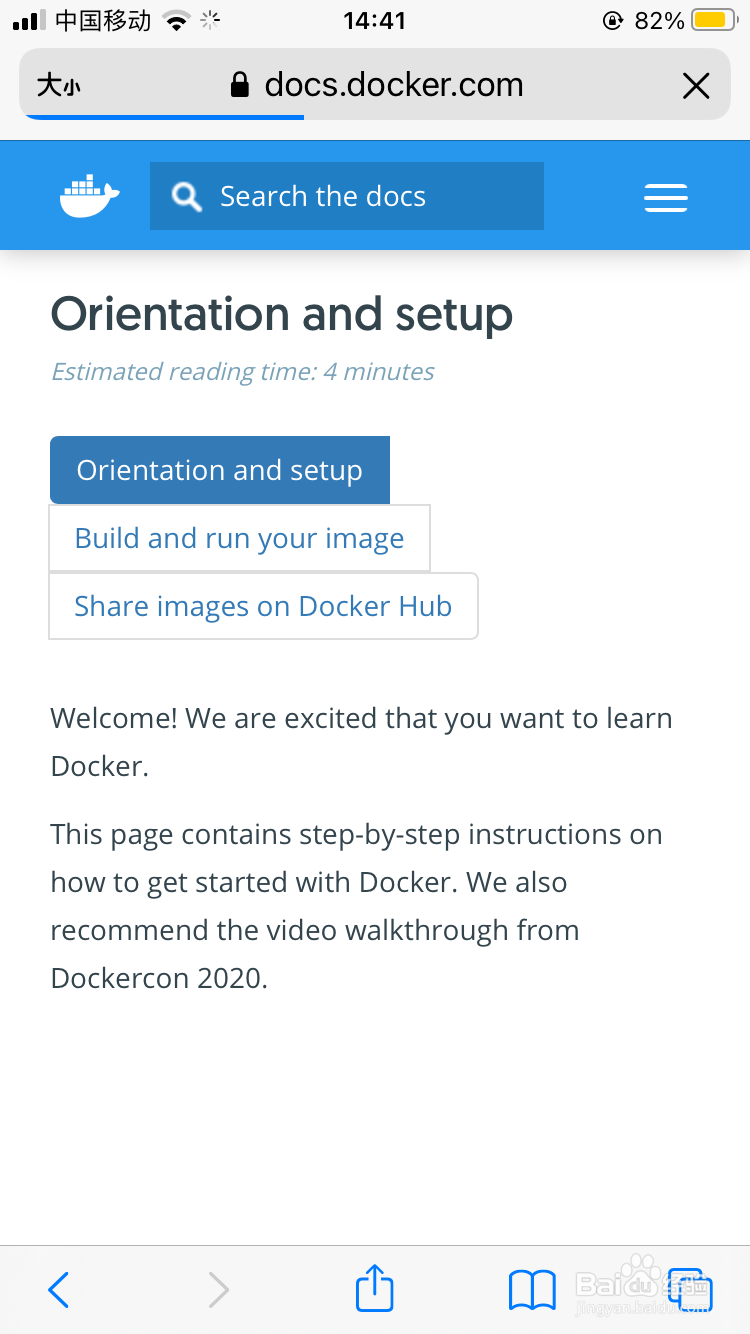The width and height of the screenshot is (750, 1334).
Task: Tap the Safari forward arrow
Action: tap(218, 1290)
